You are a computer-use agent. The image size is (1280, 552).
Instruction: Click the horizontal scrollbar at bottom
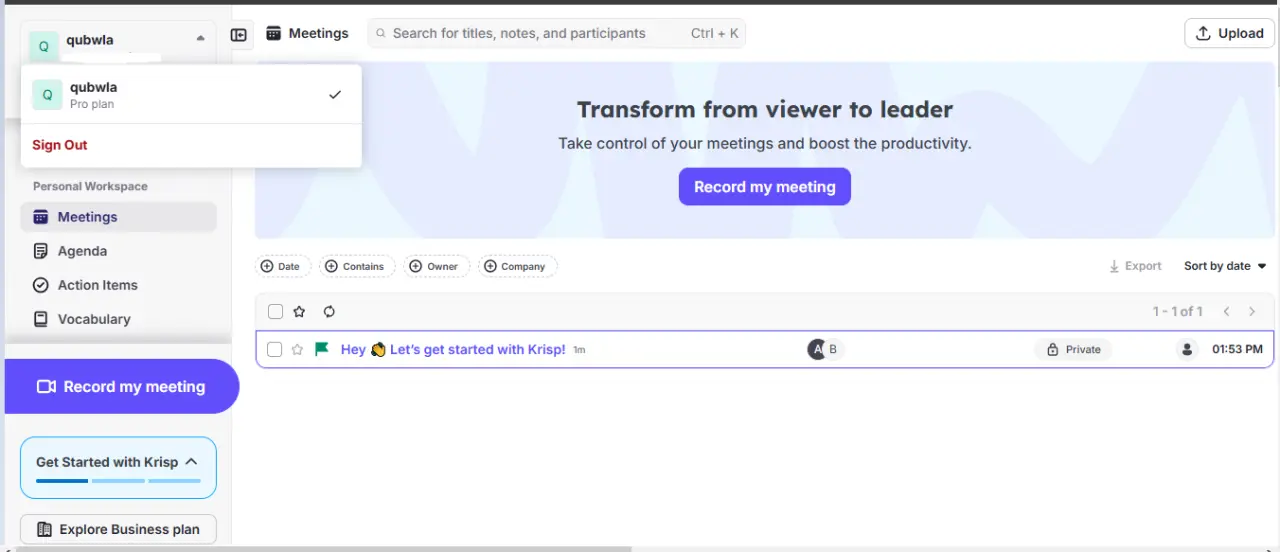coord(324,548)
